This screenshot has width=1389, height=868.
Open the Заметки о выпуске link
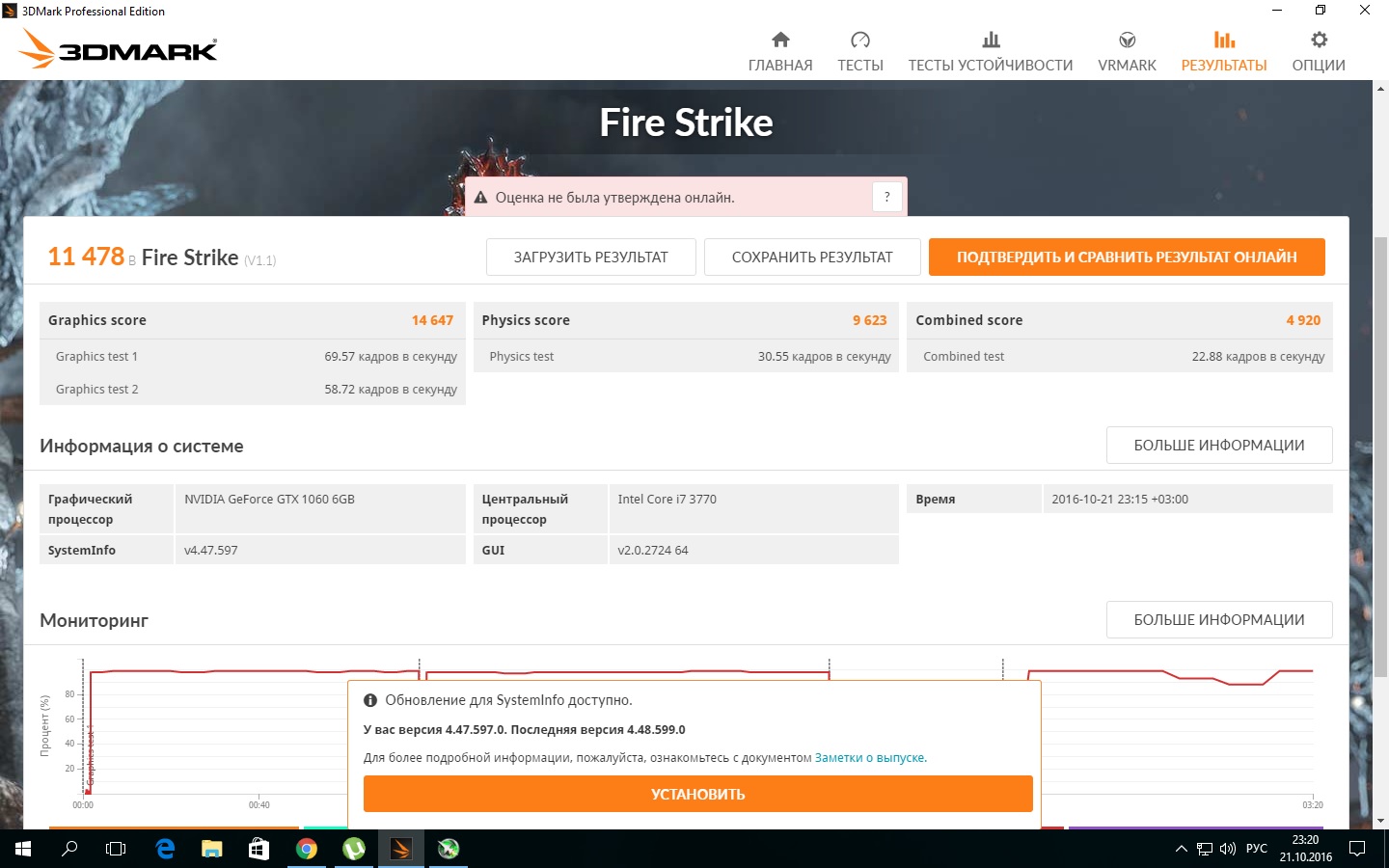click(869, 758)
